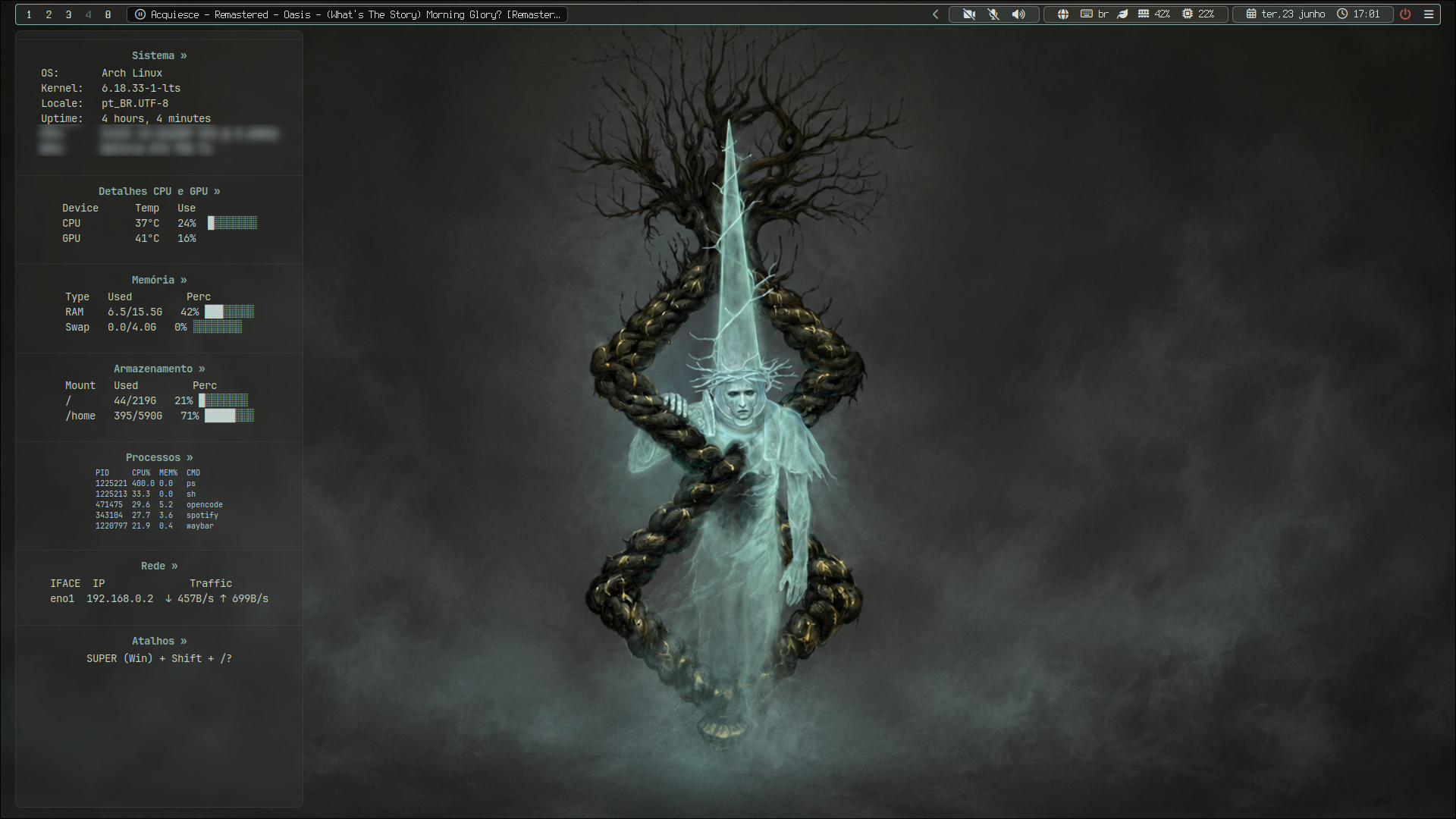The width and height of the screenshot is (1456, 819).
Task: Open the hamburger menu icon
Action: pyautogui.click(x=1429, y=14)
